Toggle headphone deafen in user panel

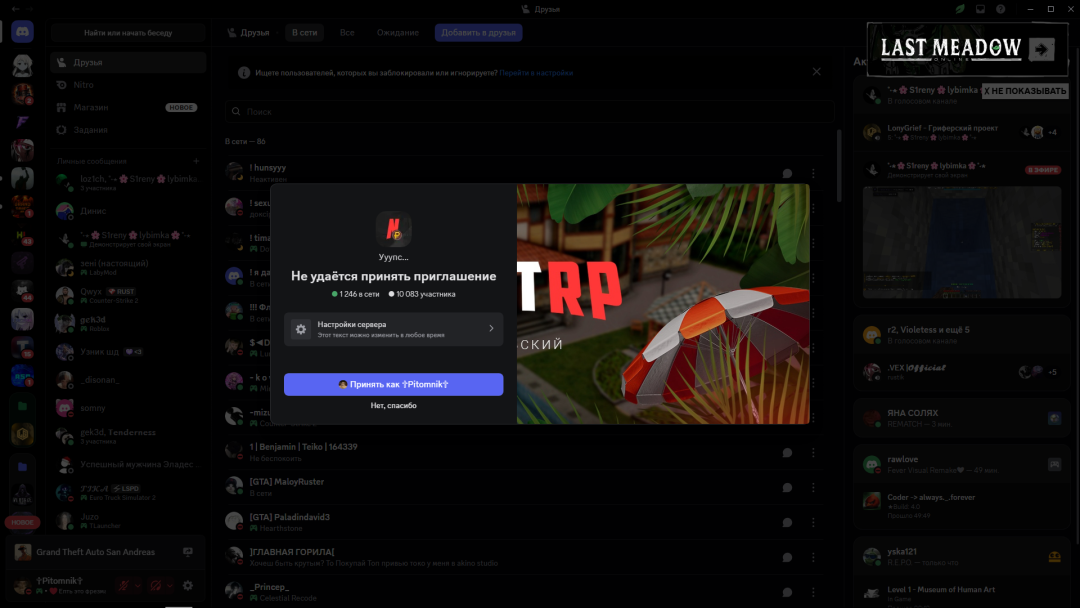click(x=155, y=586)
